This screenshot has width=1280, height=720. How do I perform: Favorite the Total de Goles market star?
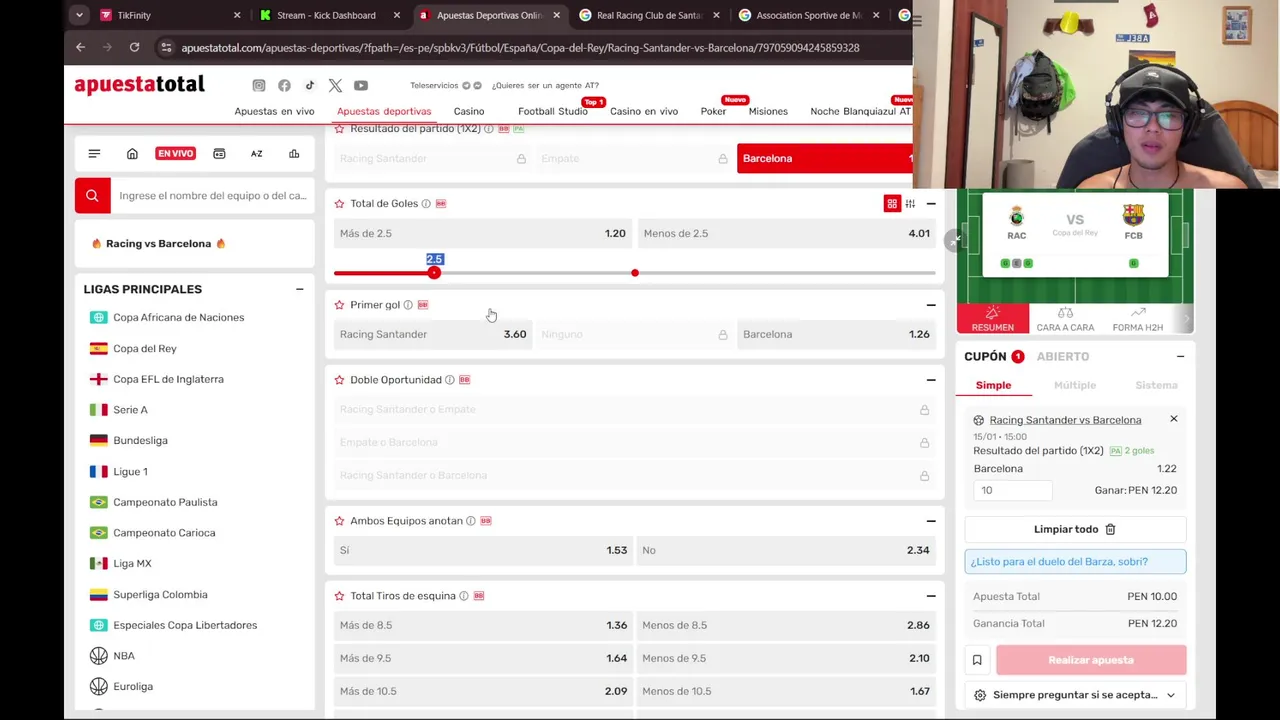(339, 203)
